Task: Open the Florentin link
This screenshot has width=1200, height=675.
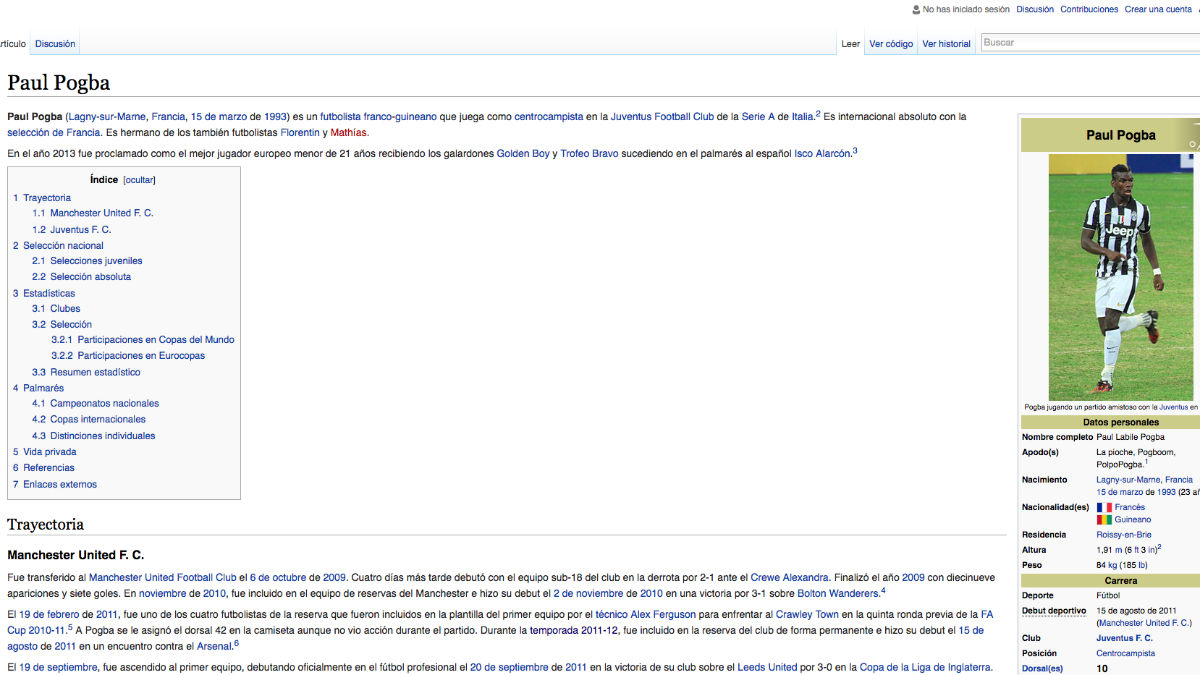Action: [x=300, y=133]
